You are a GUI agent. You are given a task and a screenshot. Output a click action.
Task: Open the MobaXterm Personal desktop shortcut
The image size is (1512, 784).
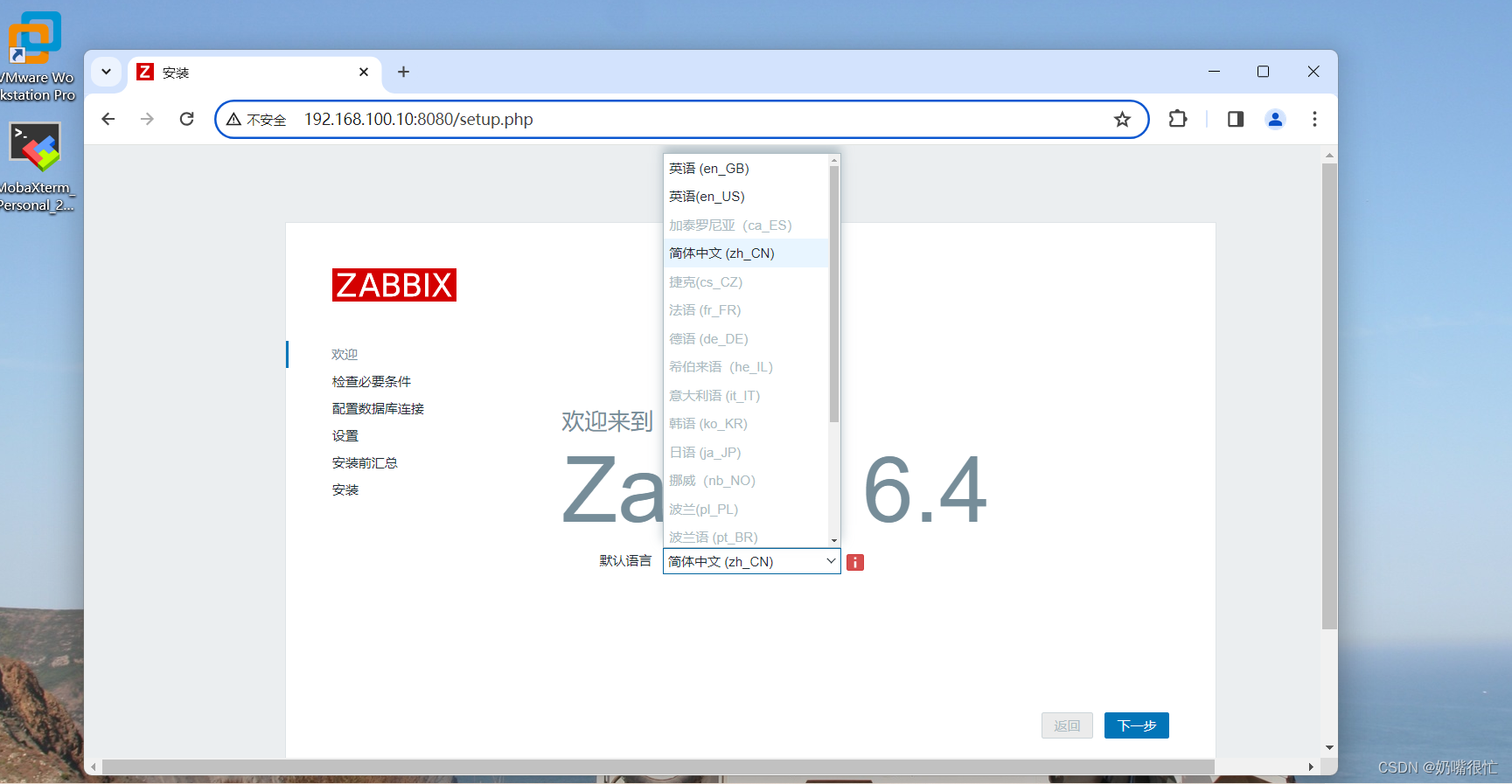pyautogui.click(x=36, y=166)
